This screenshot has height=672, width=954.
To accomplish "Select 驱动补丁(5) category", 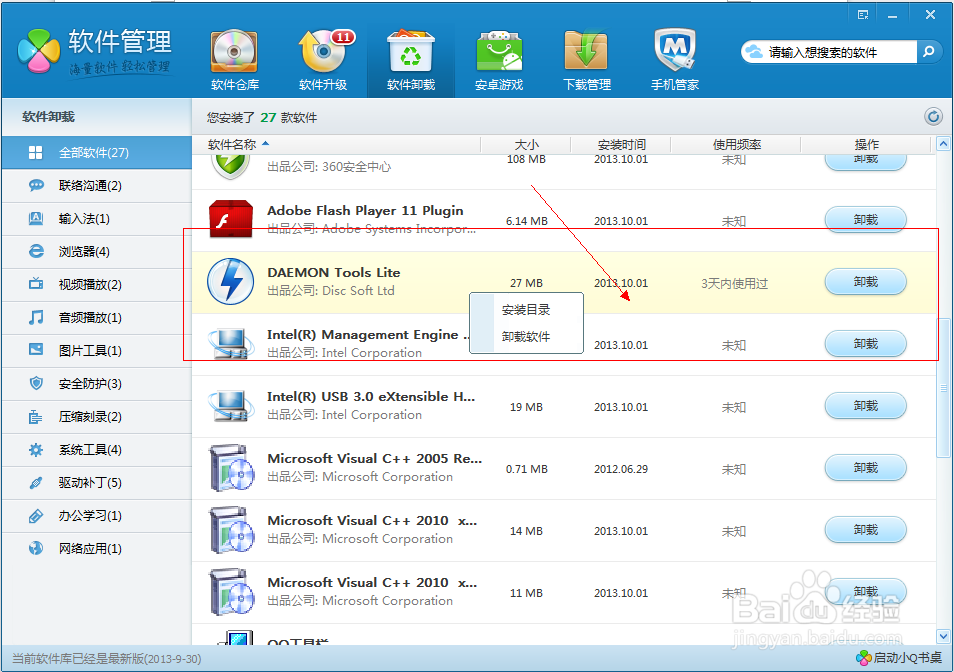I will (97, 482).
